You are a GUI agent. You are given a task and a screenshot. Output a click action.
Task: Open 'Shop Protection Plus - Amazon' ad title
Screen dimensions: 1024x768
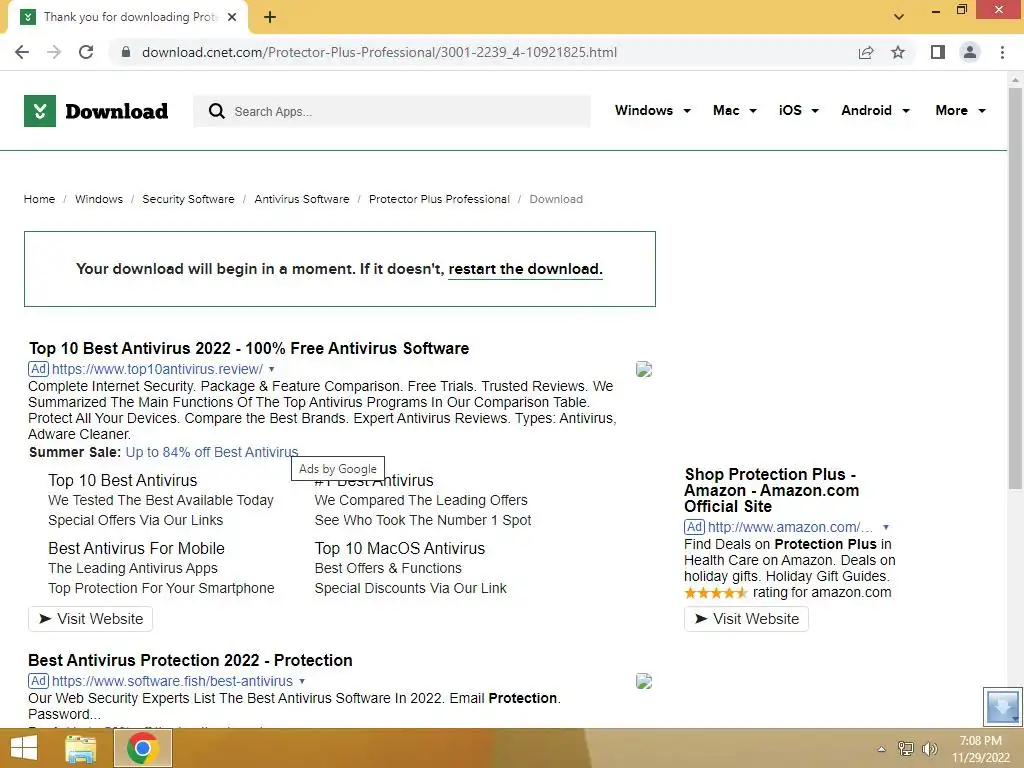771,490
